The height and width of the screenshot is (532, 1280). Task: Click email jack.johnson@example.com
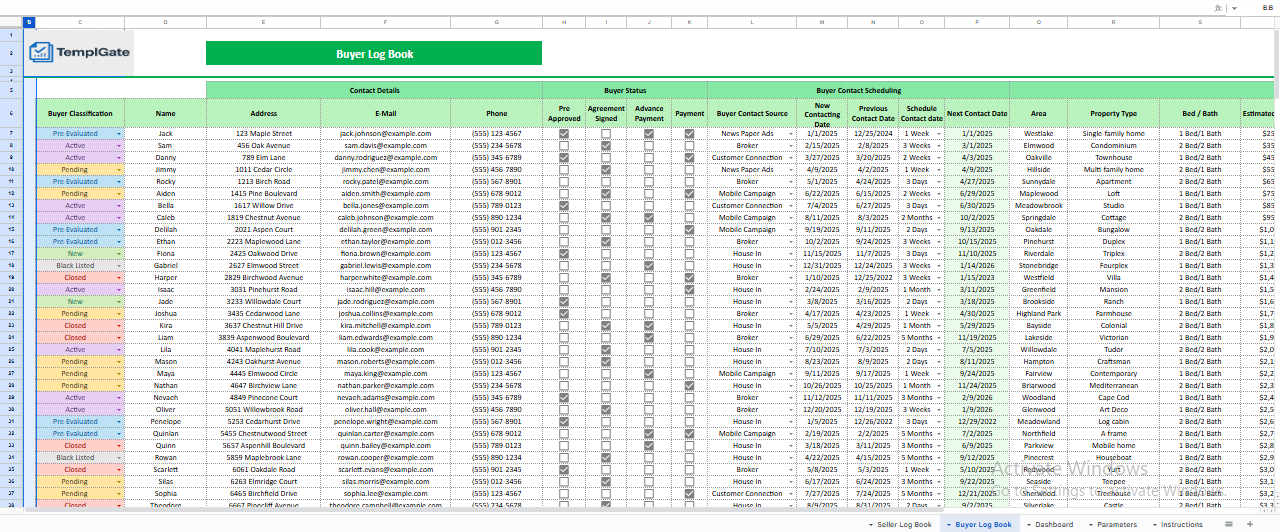(x=385, y=133)
